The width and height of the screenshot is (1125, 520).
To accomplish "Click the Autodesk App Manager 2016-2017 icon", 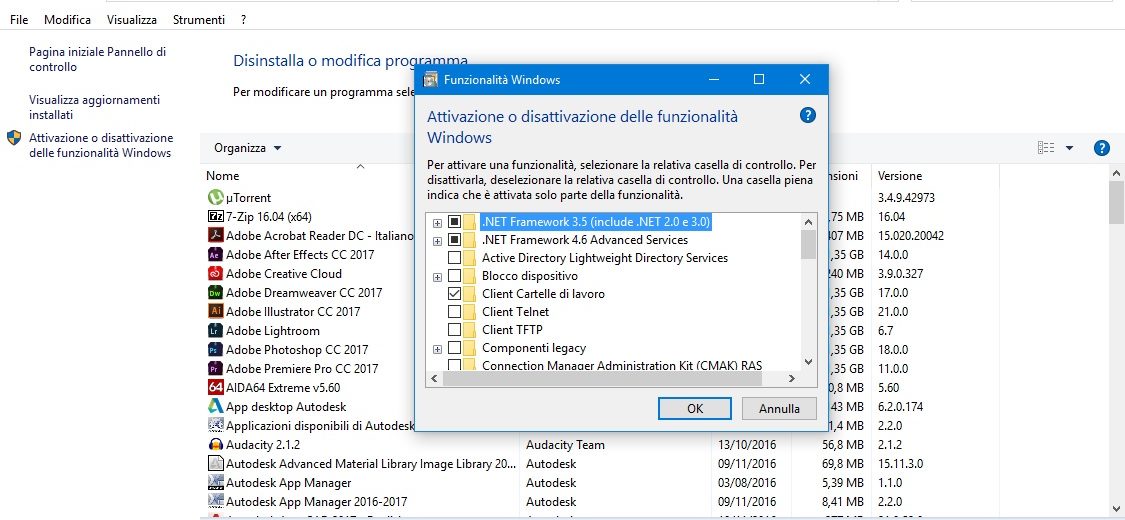I will (215, 501).
